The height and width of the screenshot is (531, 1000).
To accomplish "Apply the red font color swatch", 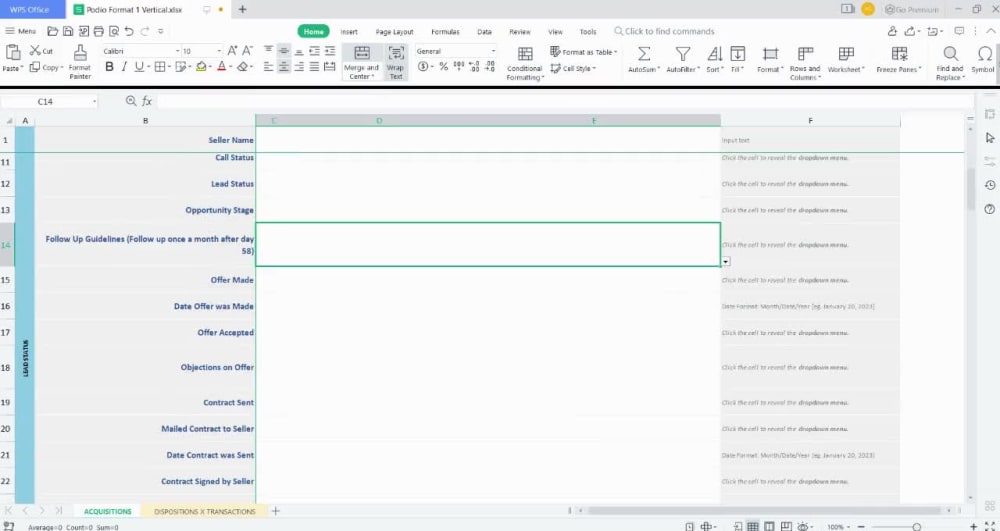I will coord(221,67).
